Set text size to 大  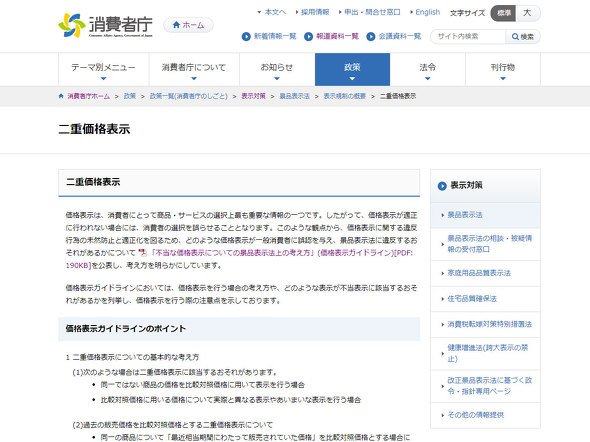click(x=528, y=13)
